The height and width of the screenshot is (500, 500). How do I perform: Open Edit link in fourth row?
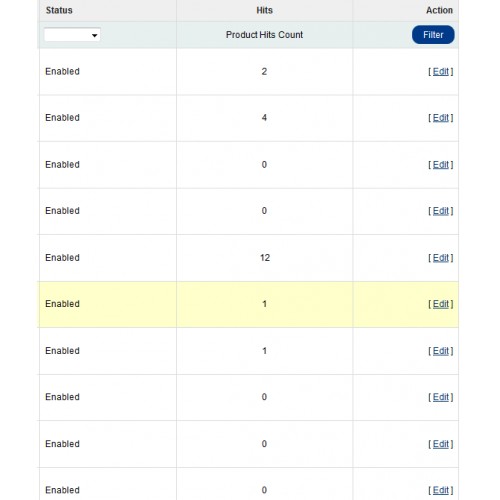(441, 211)
